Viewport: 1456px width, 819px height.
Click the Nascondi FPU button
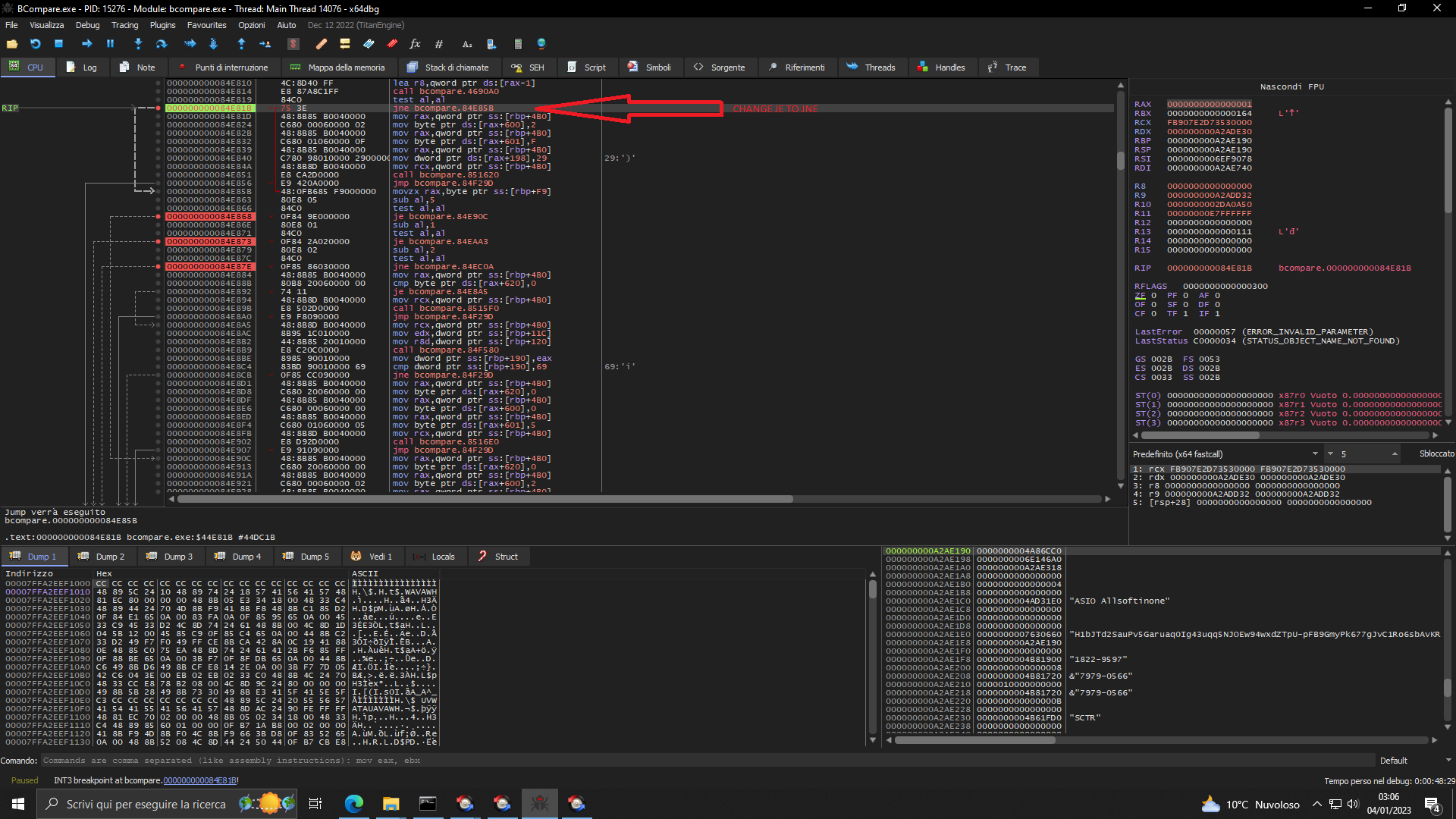click(x=1291, y=86)
